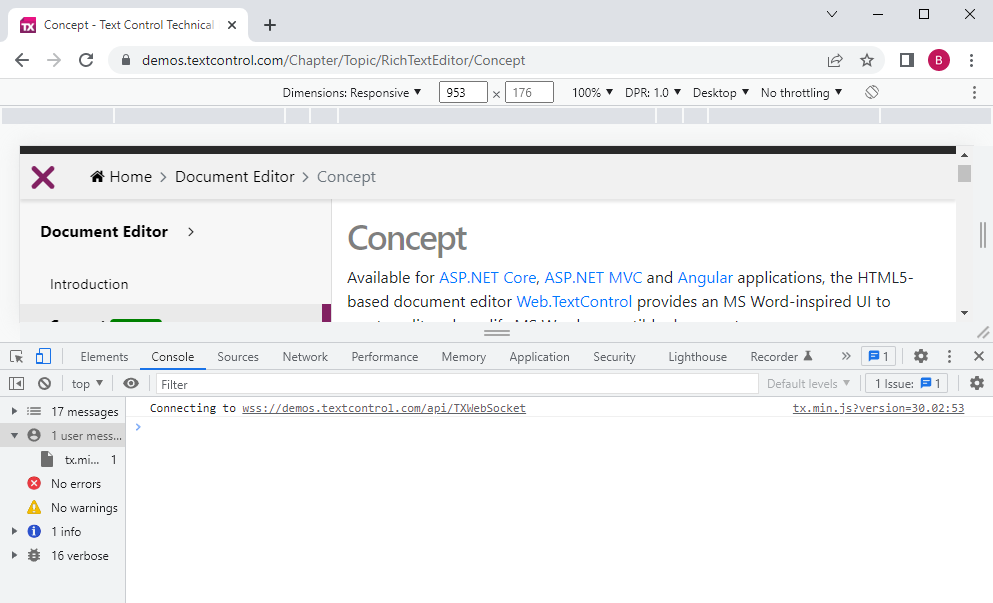
Task: Click the console Filter input field
Action: 300,383
